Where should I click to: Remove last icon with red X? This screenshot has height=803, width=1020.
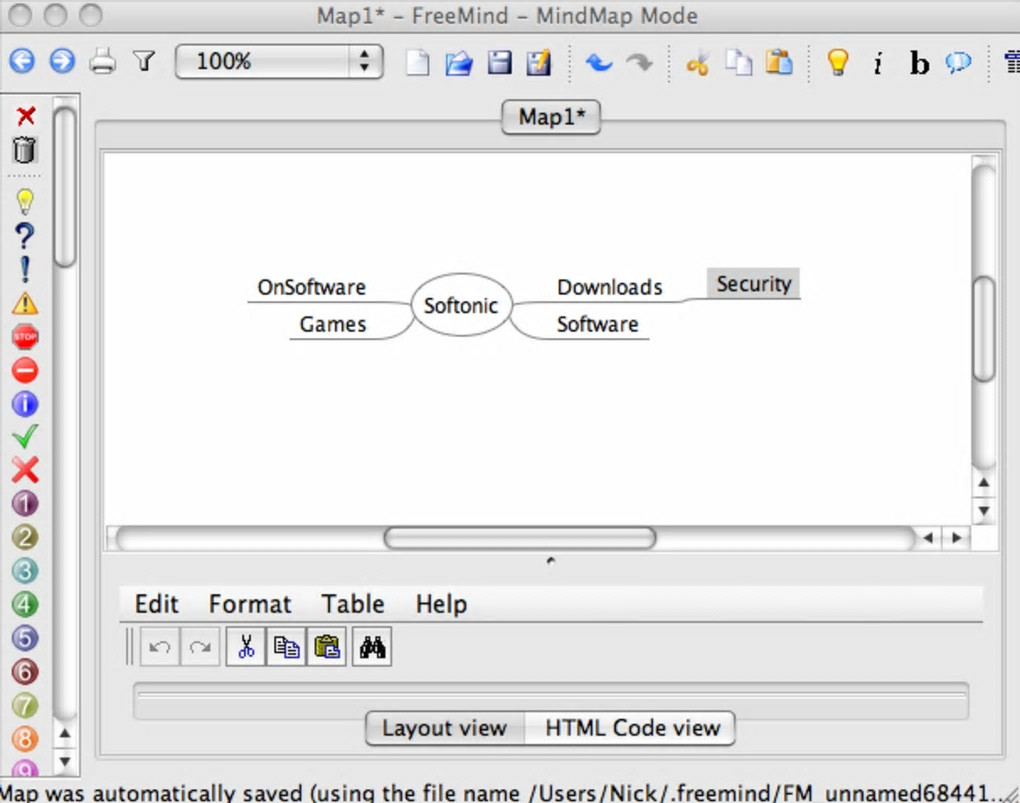(x=26, y=116)
